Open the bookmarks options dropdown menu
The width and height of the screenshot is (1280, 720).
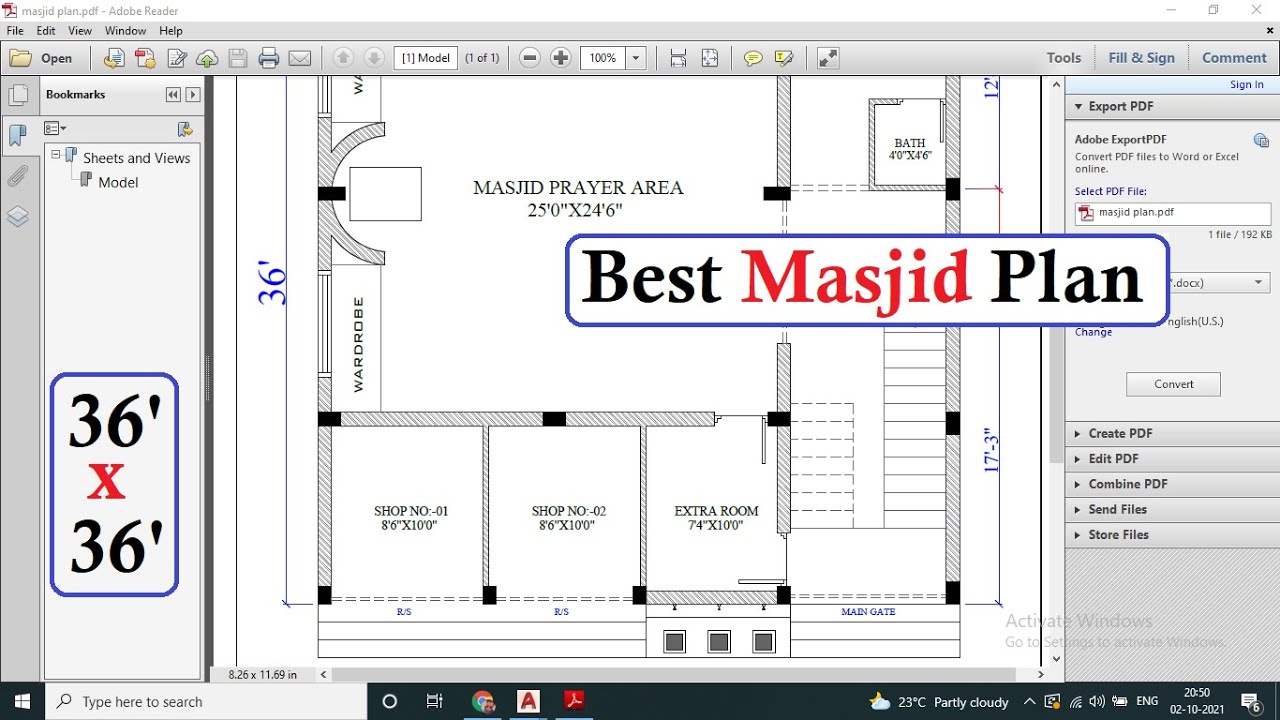tap(55, 129)
